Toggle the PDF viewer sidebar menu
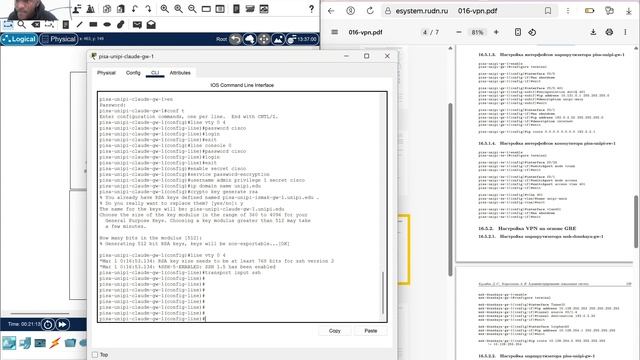Viewport: 640px width, 360px height. tap(334, 32)
